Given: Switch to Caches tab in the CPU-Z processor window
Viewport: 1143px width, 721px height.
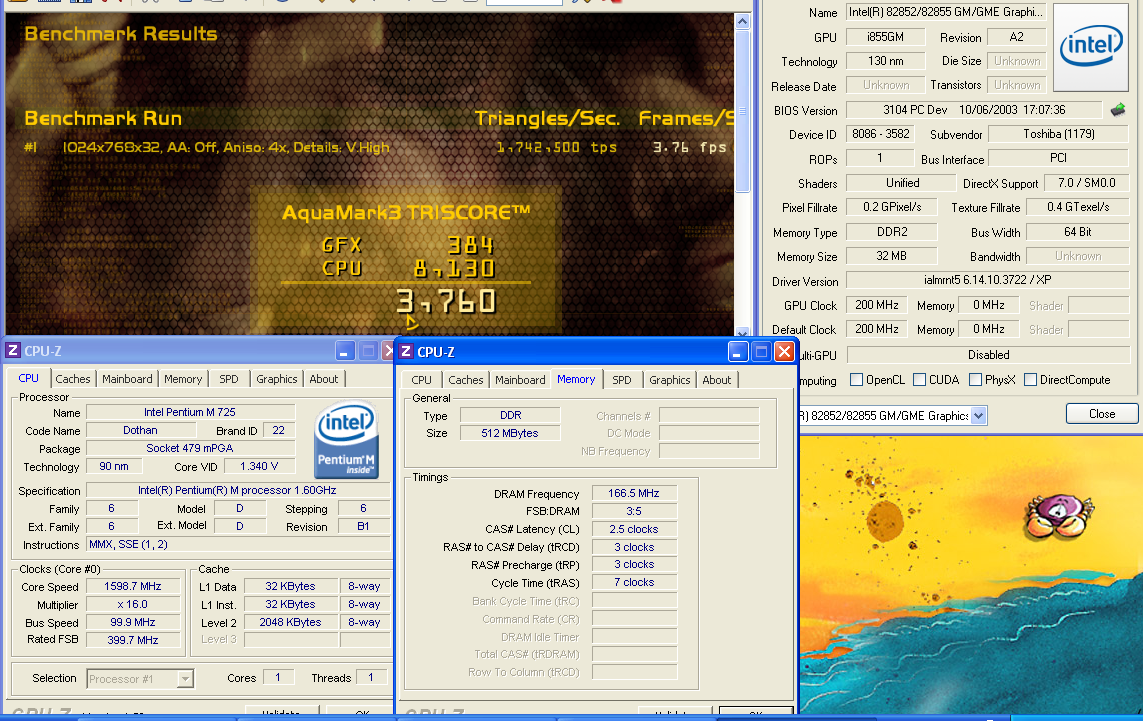Looking at the screenshot, I should (73, 379).
